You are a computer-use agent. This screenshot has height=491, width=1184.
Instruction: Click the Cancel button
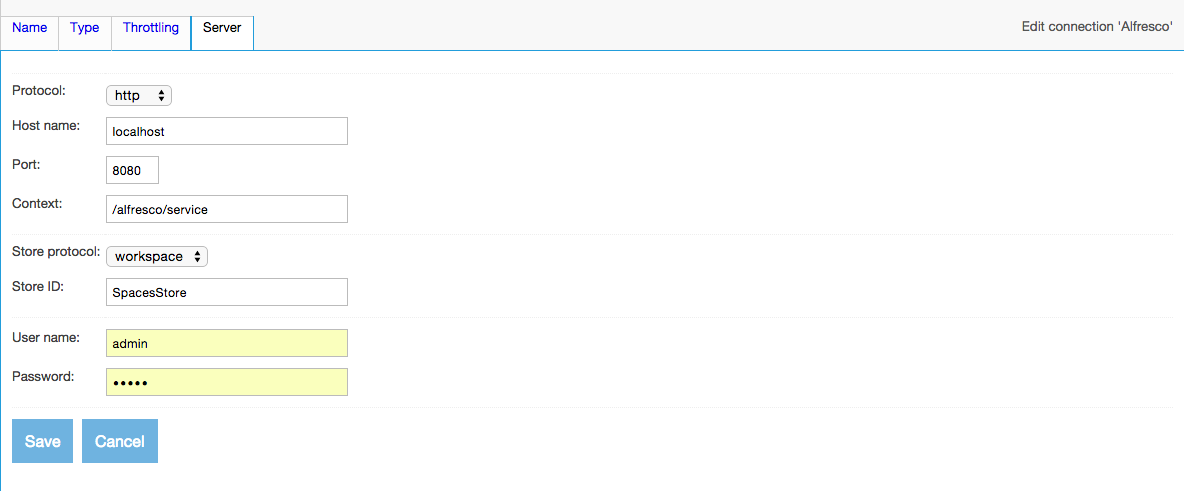point(120,442)
